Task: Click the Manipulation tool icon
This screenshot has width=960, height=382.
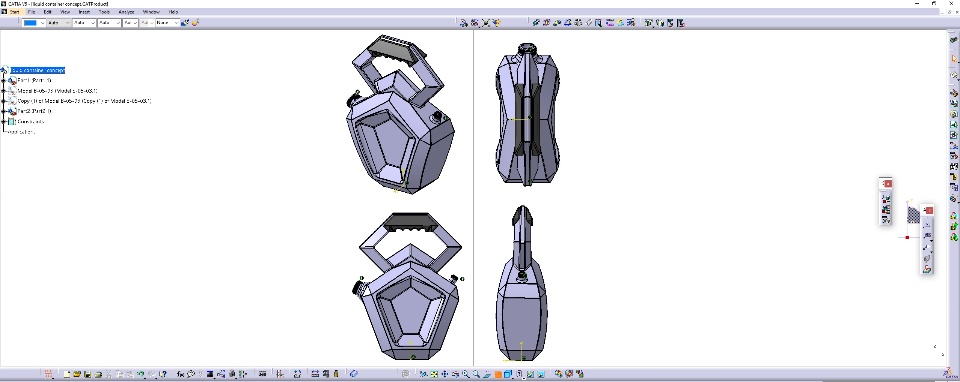Action: coord(463,23)
